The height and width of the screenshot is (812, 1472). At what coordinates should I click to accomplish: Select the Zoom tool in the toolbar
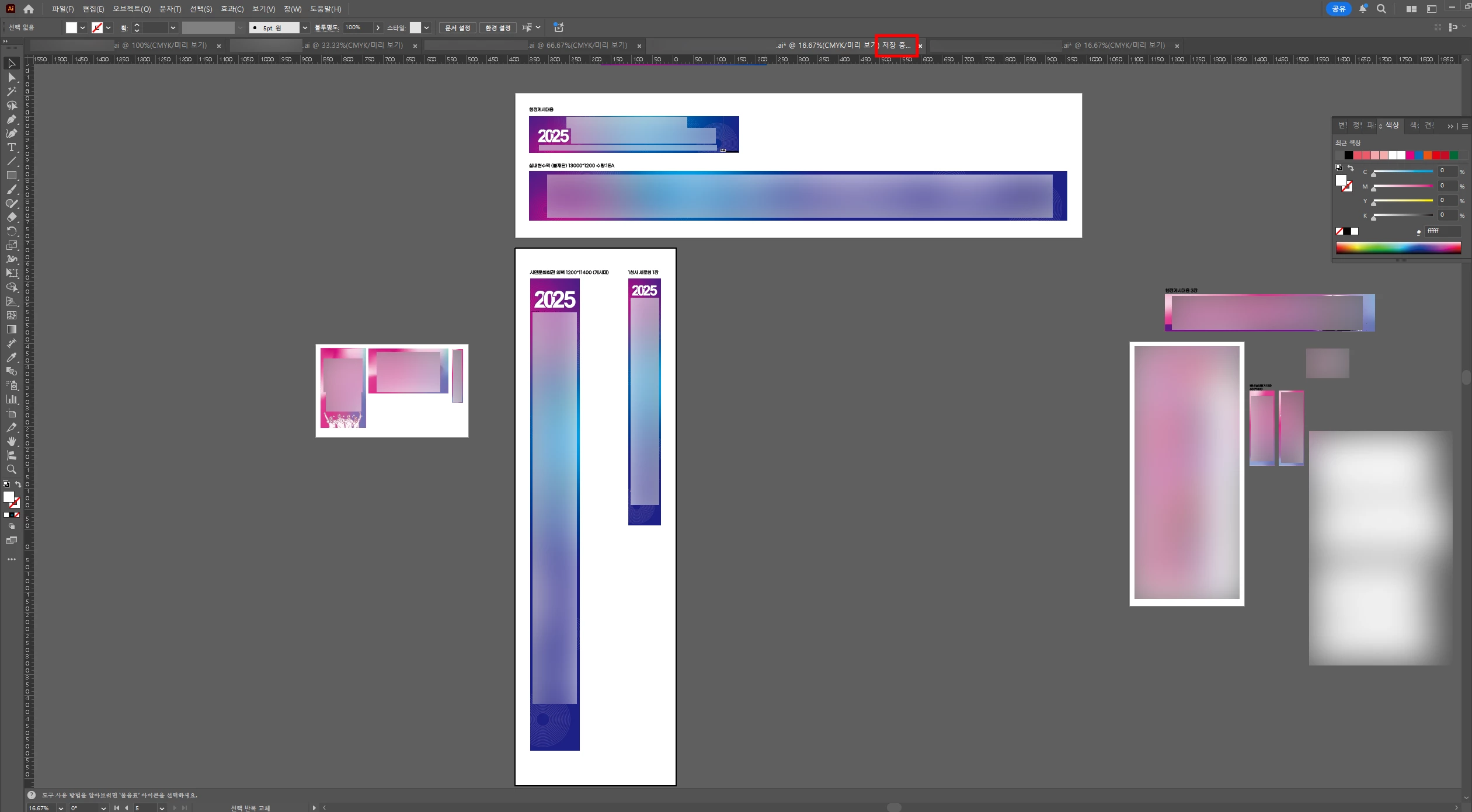[x=11, y=469]
